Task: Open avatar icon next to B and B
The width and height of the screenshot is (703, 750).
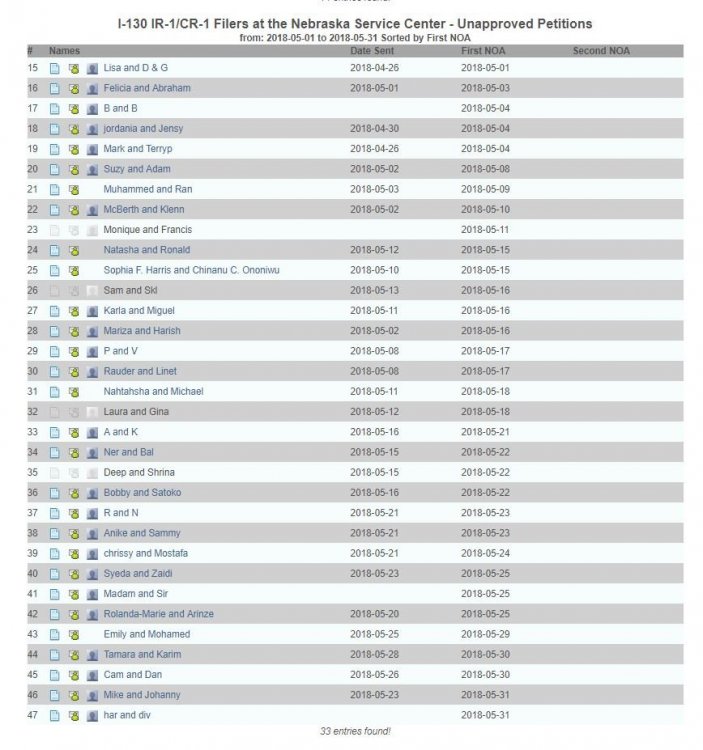Action: (92, 109)
